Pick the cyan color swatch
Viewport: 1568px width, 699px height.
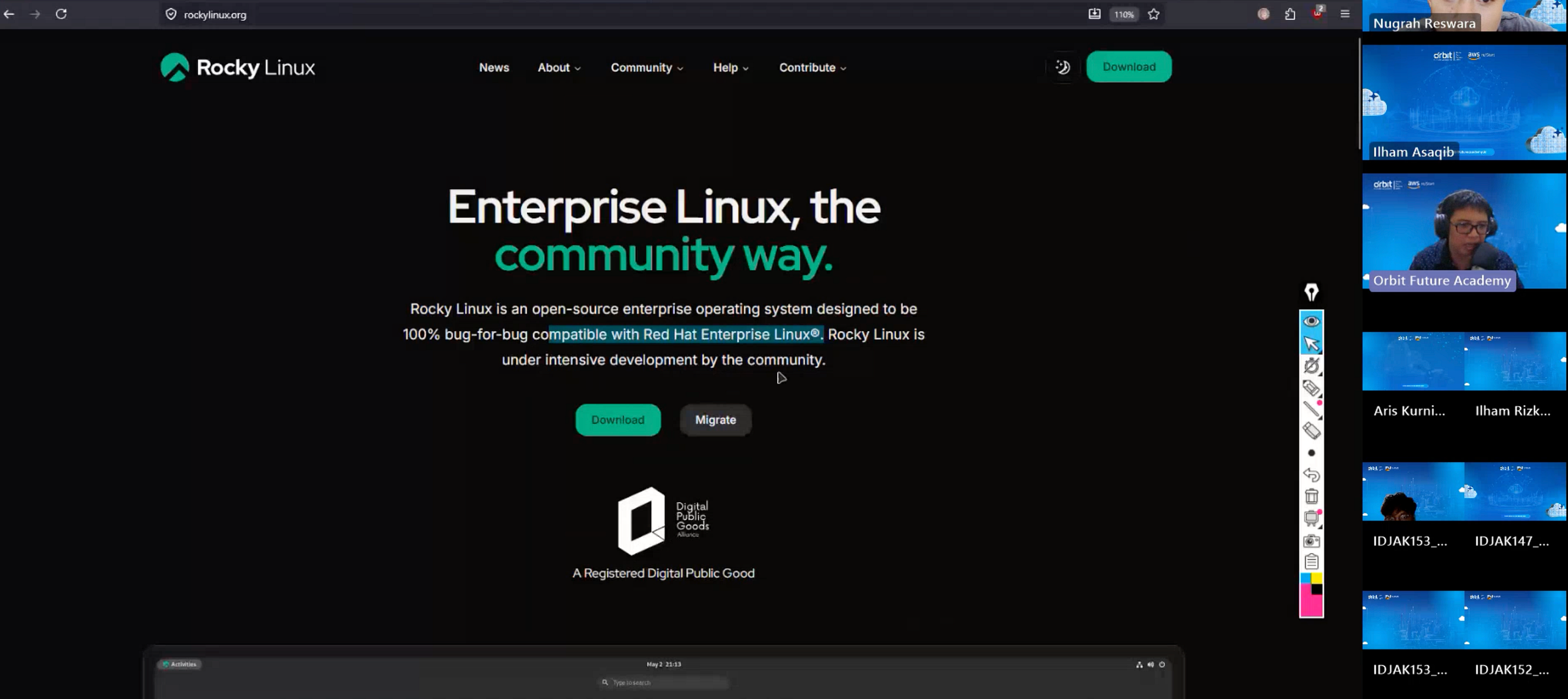point(1306,578)
